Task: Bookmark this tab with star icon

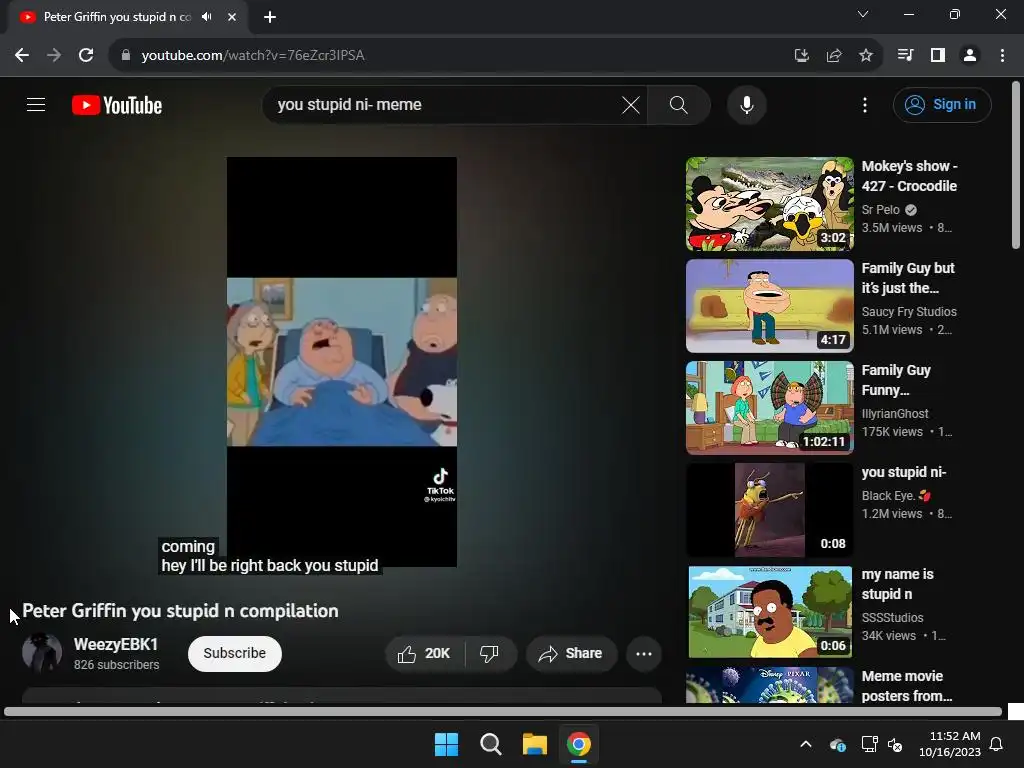Action: [865, 56]
